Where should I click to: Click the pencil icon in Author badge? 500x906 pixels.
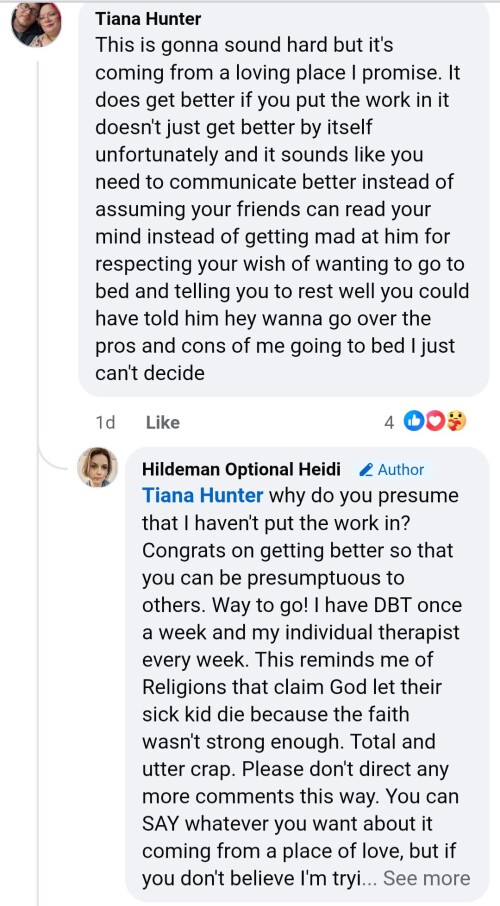point(365,470)
